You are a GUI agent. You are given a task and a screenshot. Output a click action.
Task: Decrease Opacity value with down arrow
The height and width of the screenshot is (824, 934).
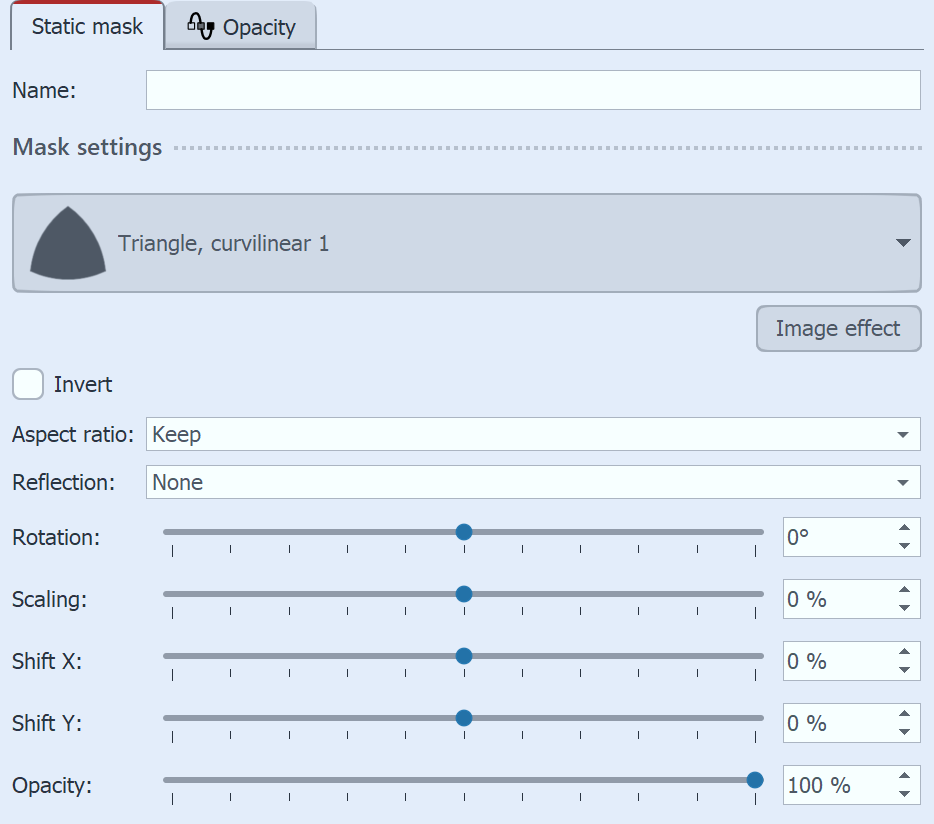point(904,794)
